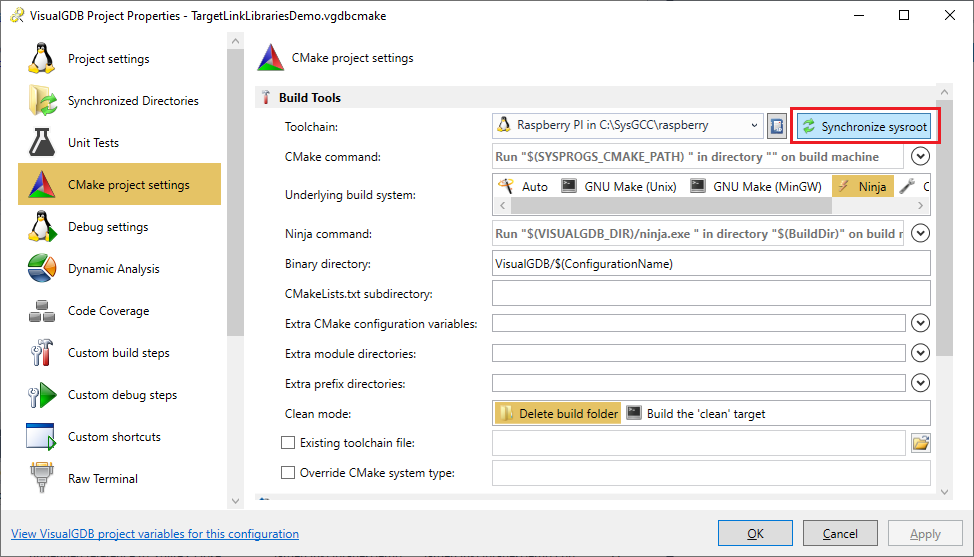Select Auto build system option
This screenshot has width=974, height=557.
(524, 186)
